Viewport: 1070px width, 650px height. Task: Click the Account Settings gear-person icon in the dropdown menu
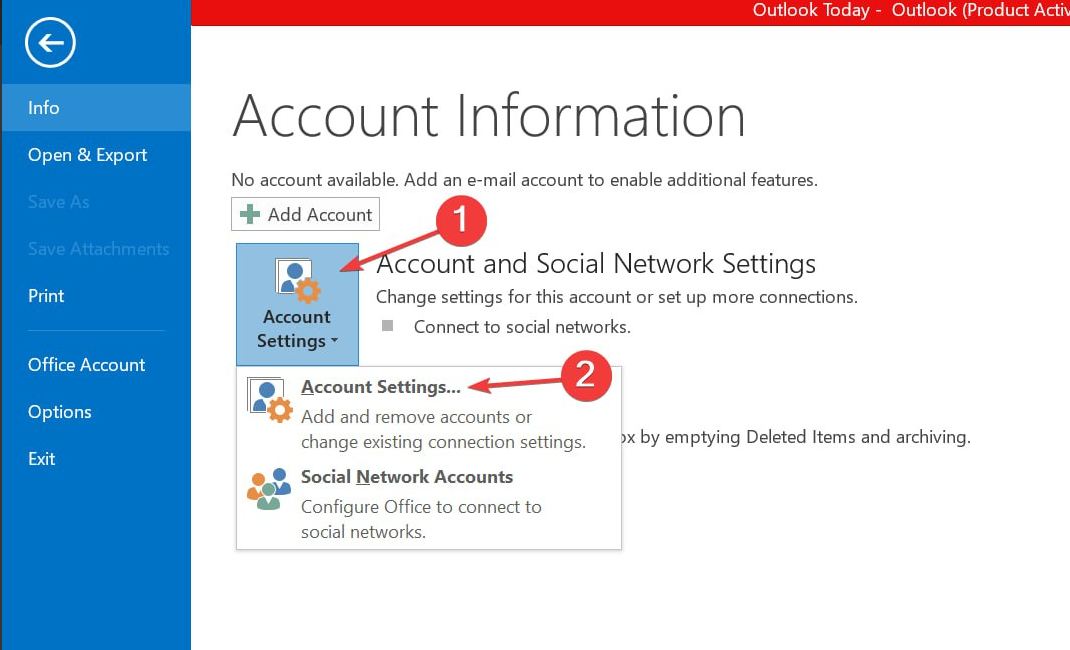click(x=270, y=400)
